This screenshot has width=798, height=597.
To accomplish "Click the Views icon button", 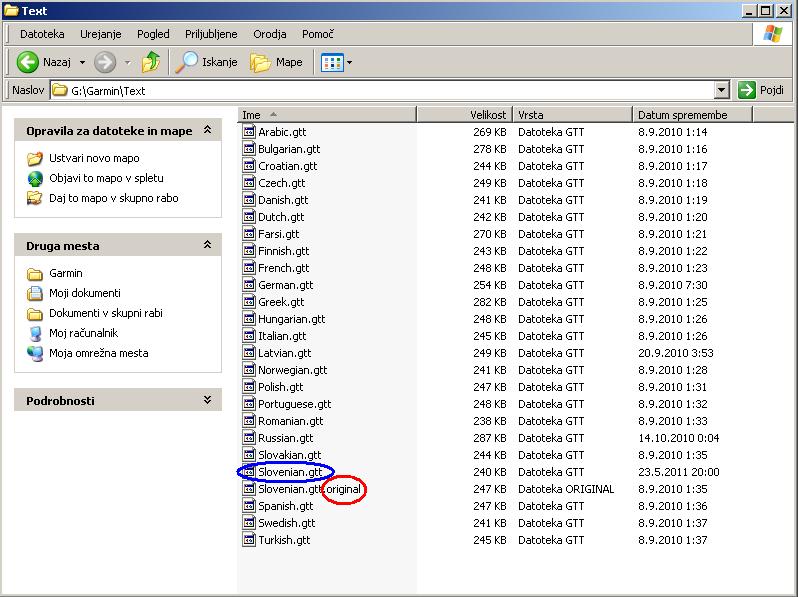I will pos(332,63).
